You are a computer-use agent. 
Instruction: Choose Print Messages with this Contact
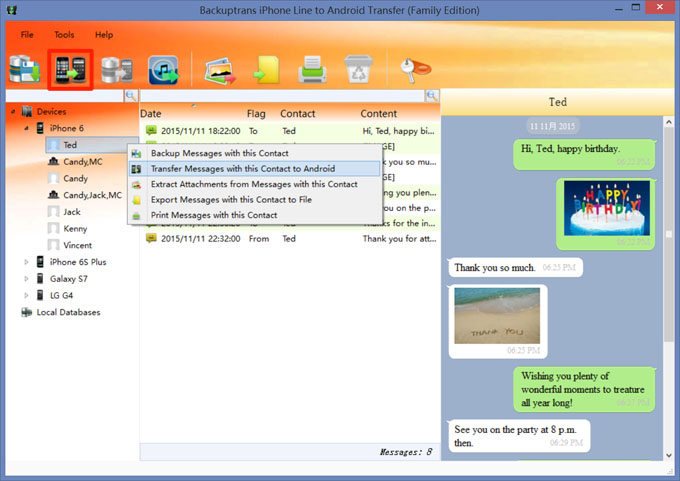(255, 215)
